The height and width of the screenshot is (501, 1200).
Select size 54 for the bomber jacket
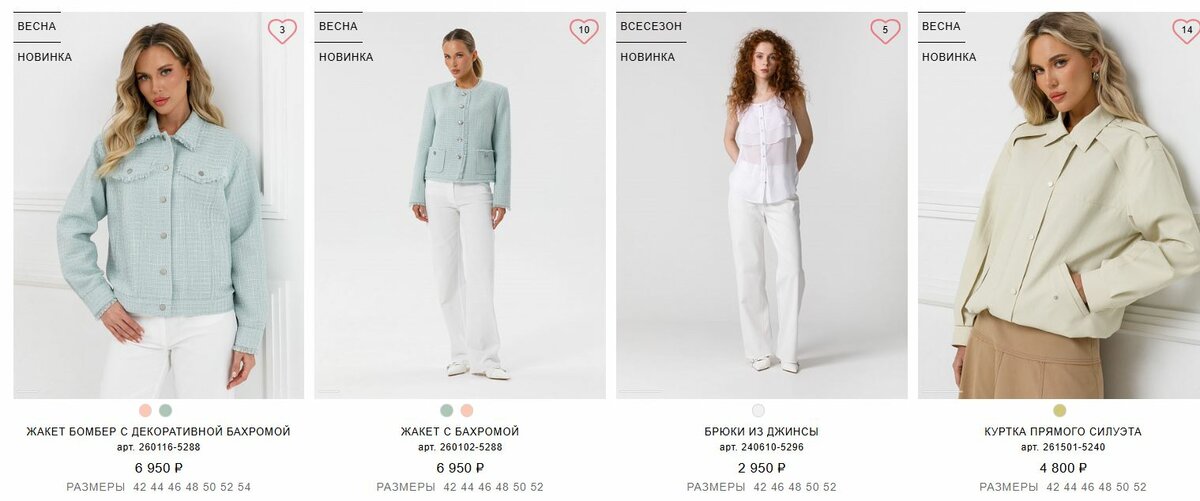click(244, 488)
